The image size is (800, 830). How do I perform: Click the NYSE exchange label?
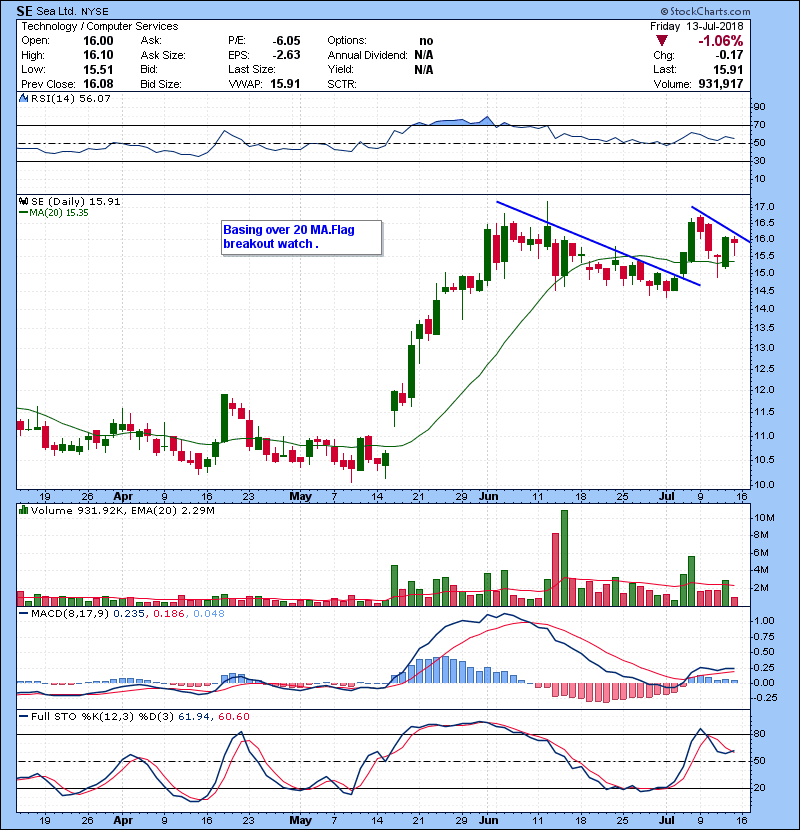point(95,11)
